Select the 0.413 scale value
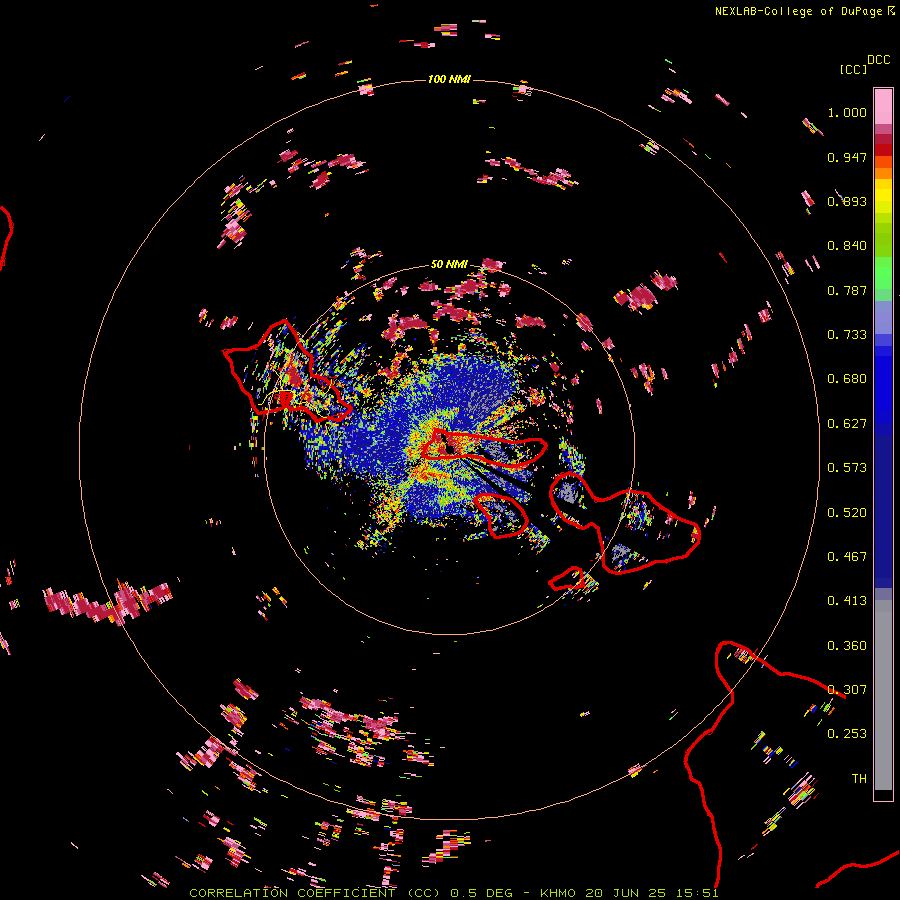 (847, 601)
